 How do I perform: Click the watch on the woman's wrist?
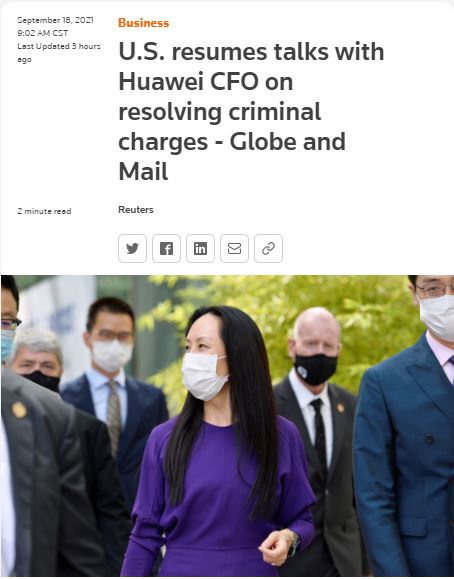(x=294, y=545)
